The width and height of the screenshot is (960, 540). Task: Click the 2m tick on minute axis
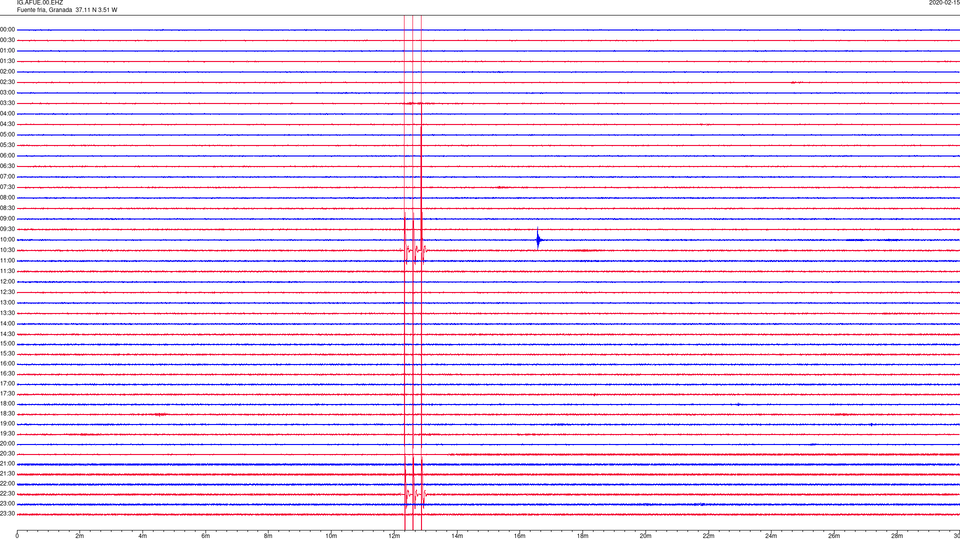click(80, 536)
